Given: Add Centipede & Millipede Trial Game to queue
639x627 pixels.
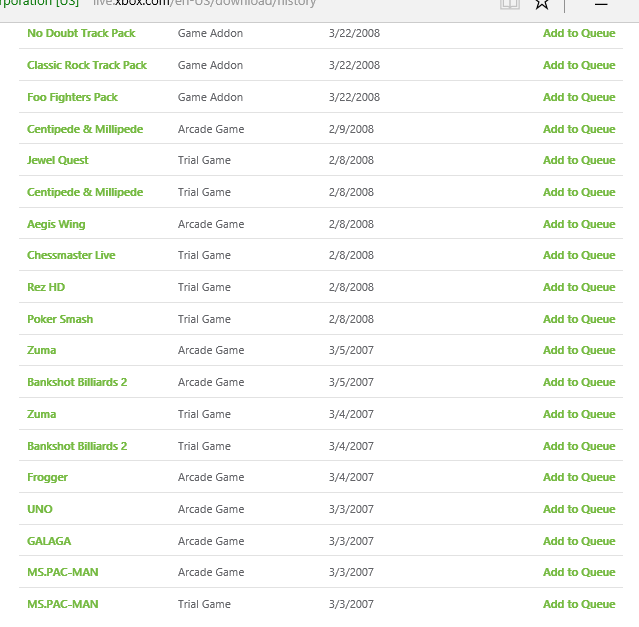Looking at the screenshot, I should [x=579, y=192].
